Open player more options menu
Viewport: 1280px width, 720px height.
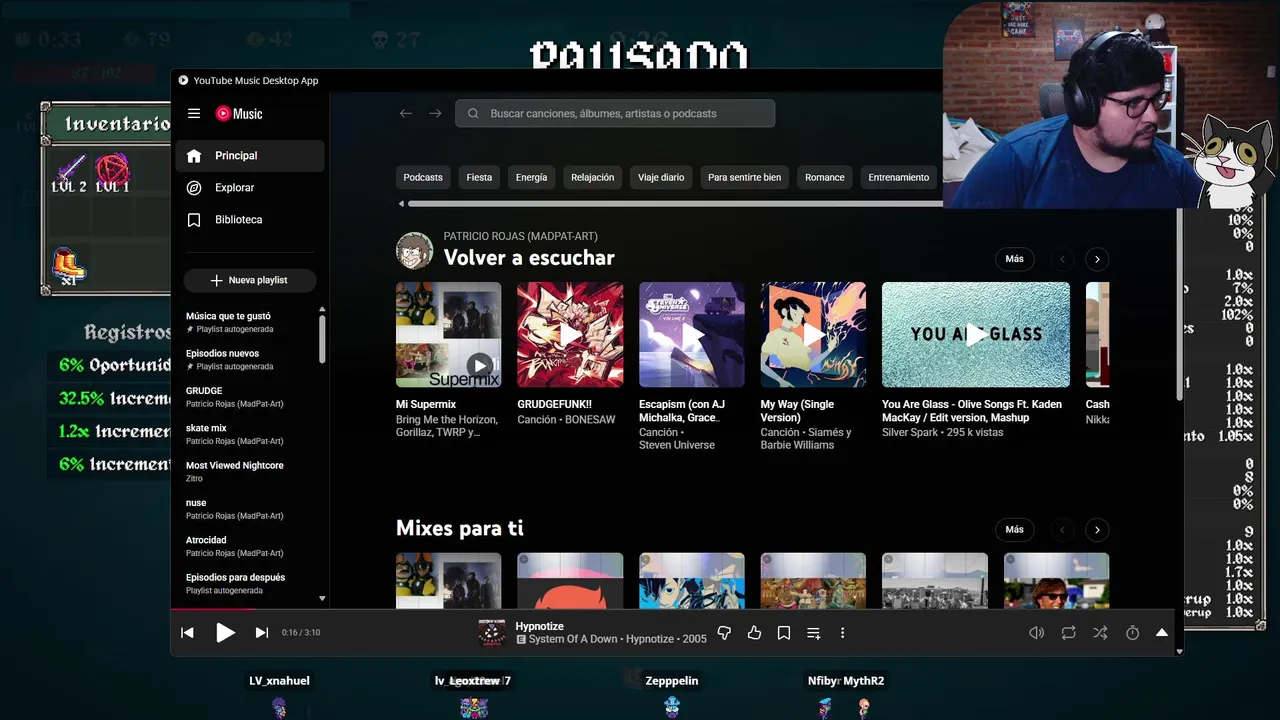point(842,633)
